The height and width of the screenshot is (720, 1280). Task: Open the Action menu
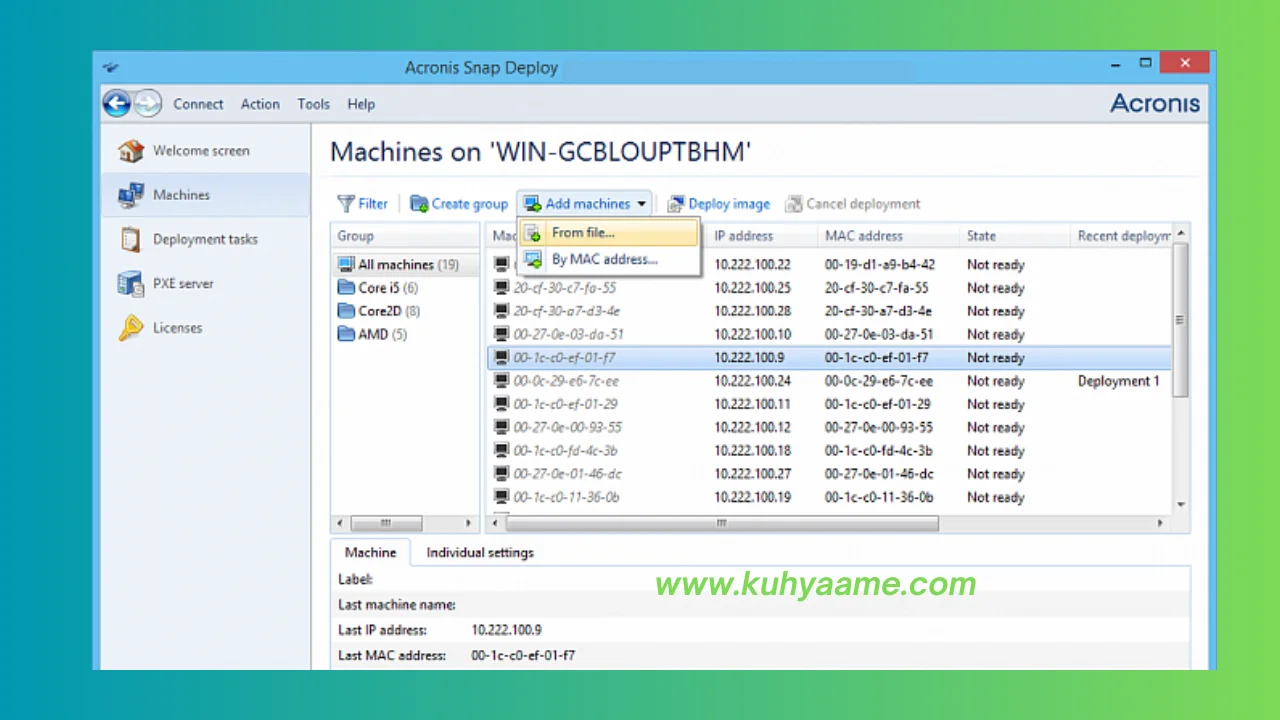click(x=260, y=104)
